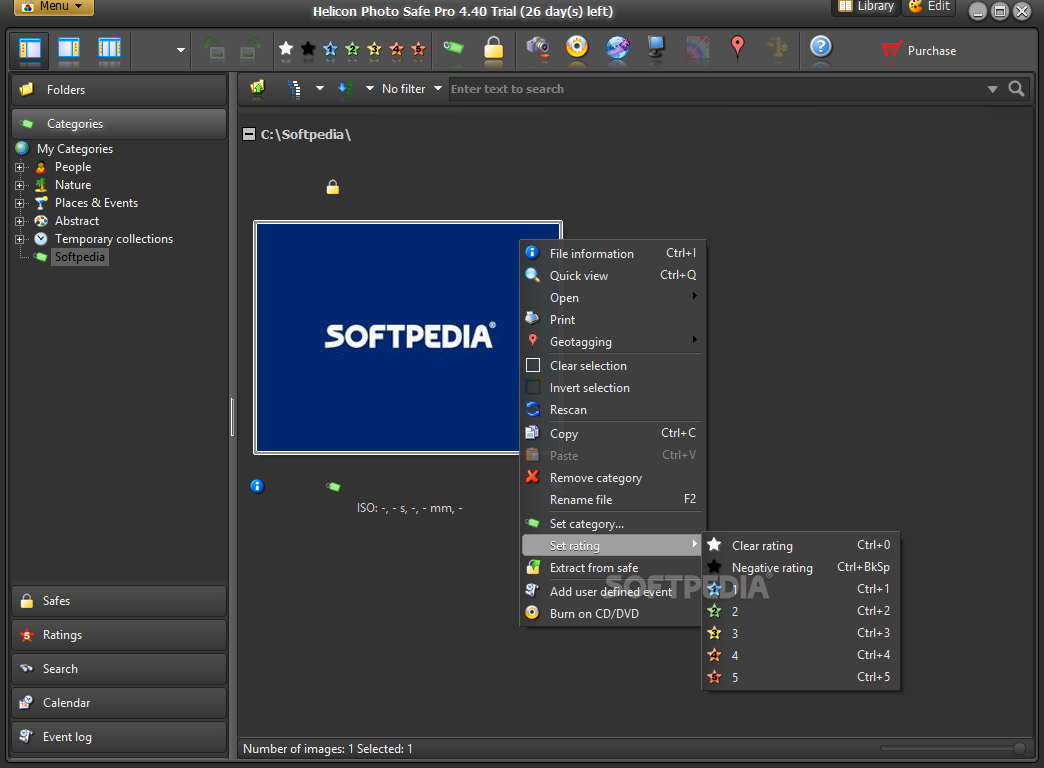
Task: Open the No filter dropdown
Action: pyautogui.click(x=411, y=89)
